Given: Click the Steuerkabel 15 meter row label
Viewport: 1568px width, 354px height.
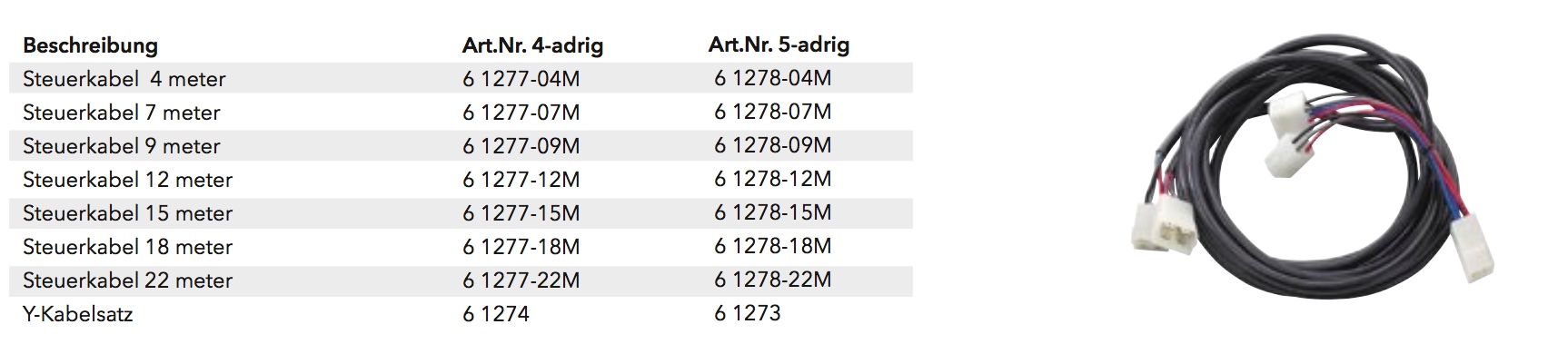Looking at the screenshot, I should [x=128, y=213].
